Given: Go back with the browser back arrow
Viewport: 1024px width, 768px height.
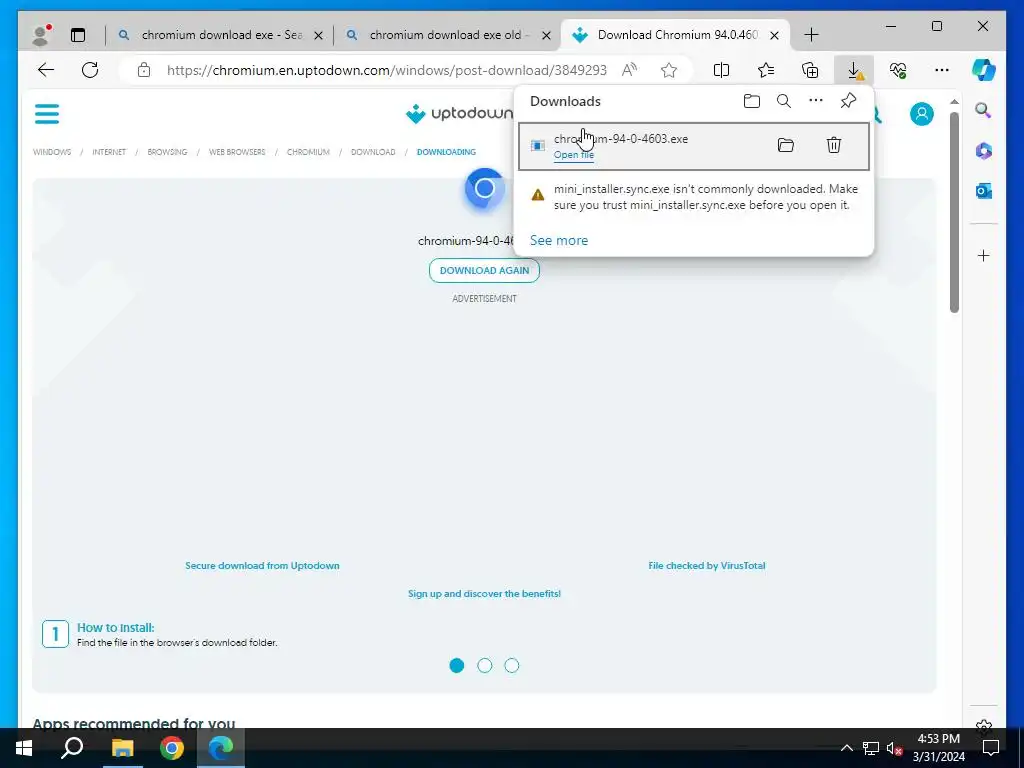Looking at the screenshot, I should pyautogui.click(x=46, y=70).
